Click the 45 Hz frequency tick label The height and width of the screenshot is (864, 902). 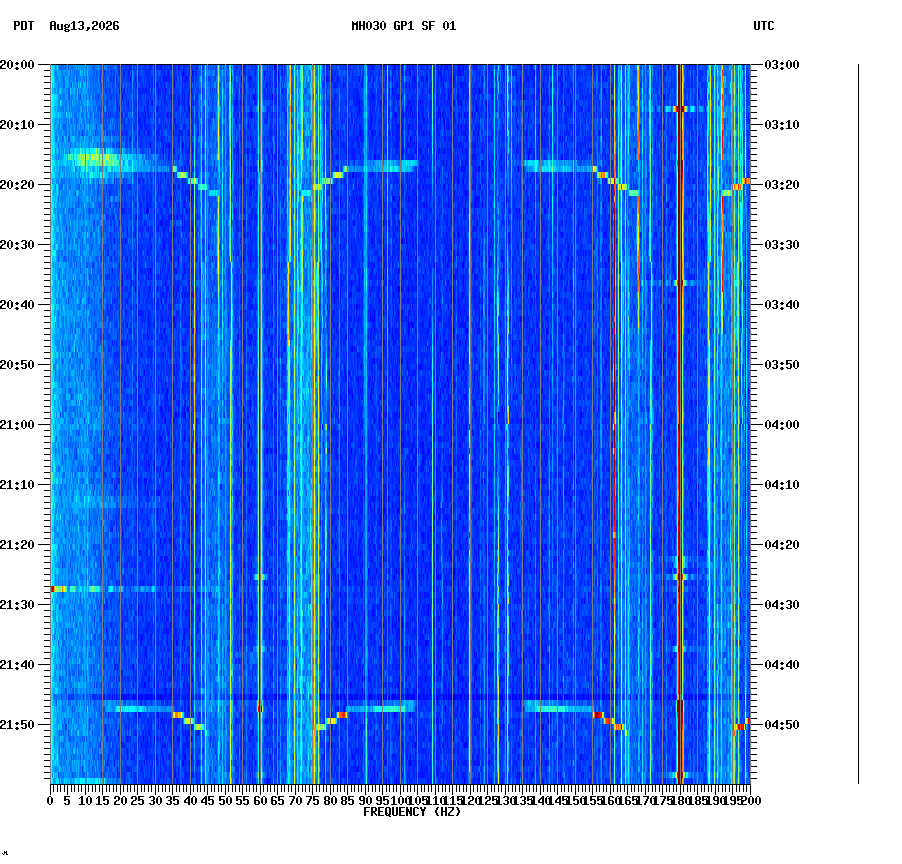tap(208, 801)
